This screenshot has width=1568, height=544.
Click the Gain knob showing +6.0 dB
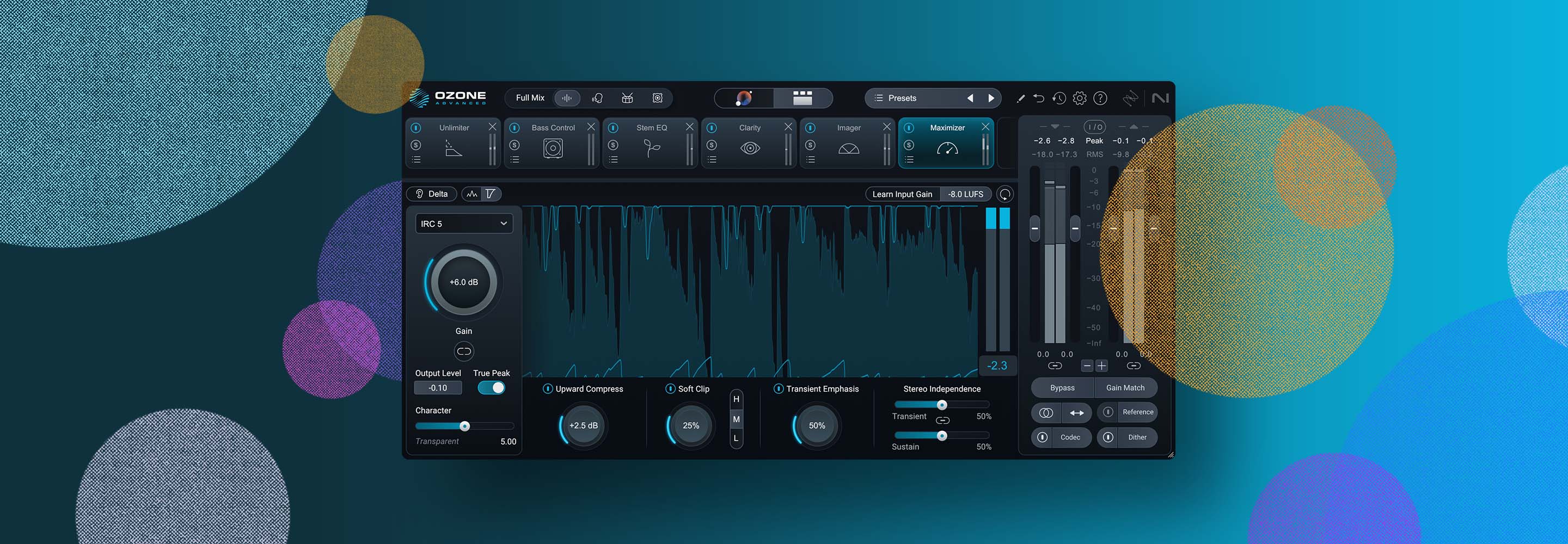pyautogui.click(x=464, y=282)
